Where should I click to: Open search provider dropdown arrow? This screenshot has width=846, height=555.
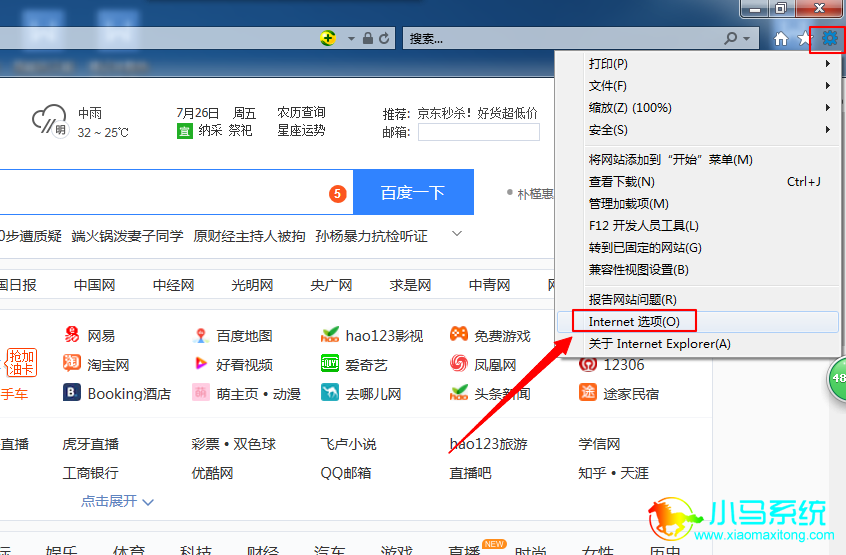coord(747,39)
